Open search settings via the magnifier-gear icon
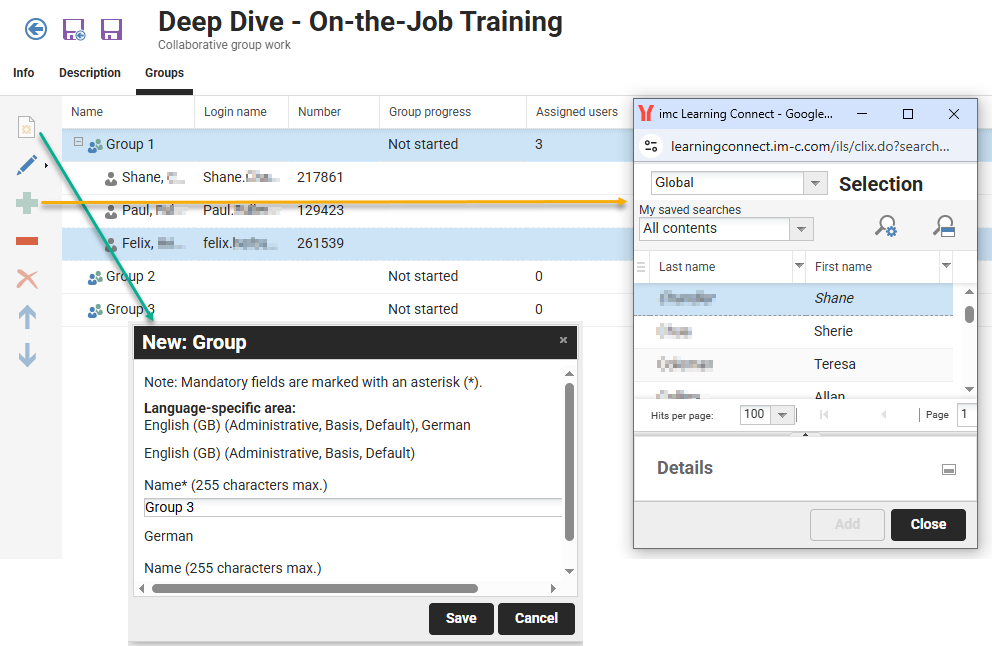This screenshot has width=992, height=646. pyautogui.click(x=886, y=226)
